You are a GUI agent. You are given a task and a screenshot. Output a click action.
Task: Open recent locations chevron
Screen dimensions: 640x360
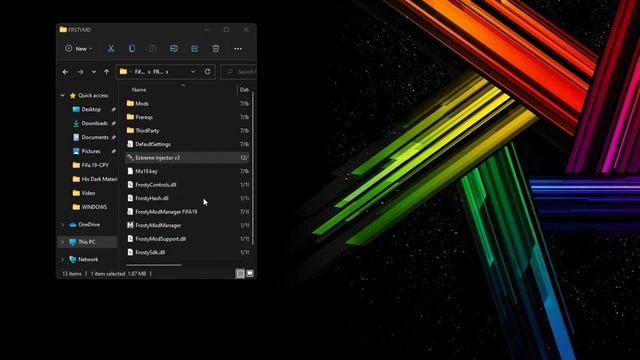point(94,72)
